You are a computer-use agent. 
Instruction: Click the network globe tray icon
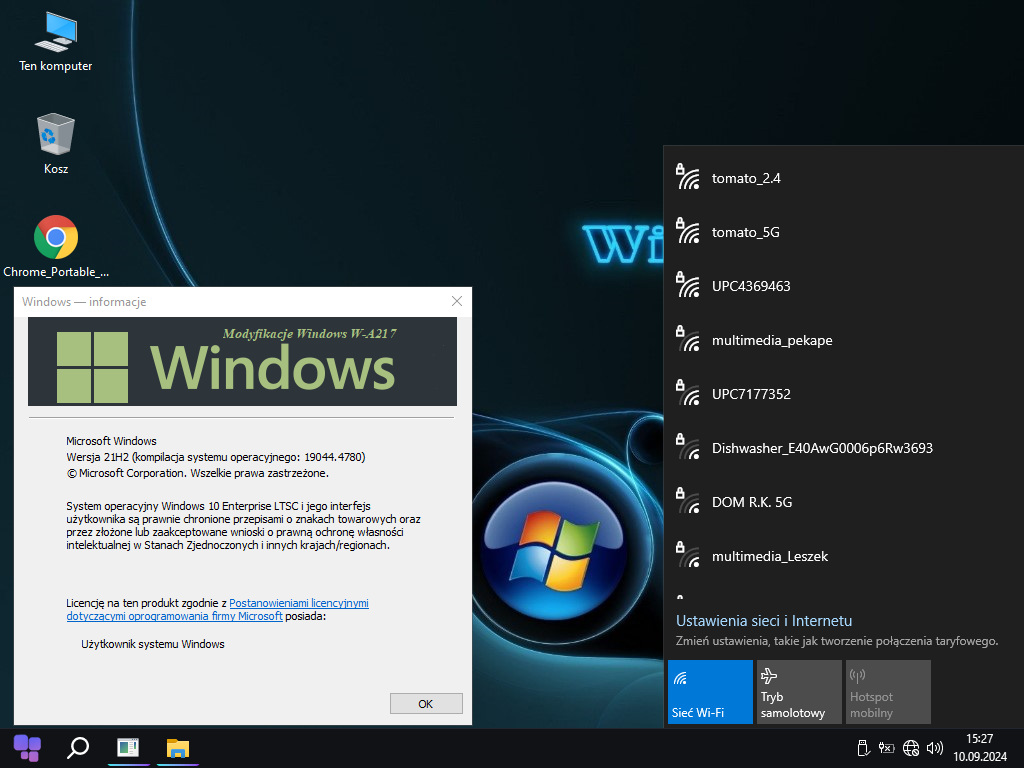point(910,748)
